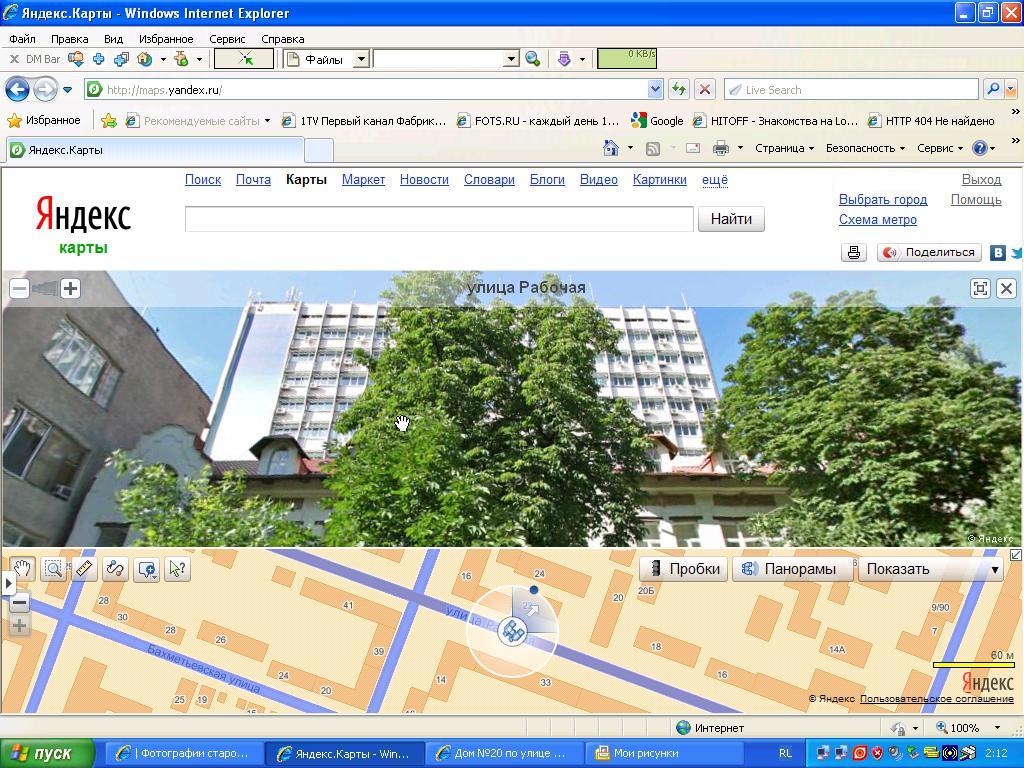This screenshot has width=1024, height=768.
Task: Add to favorites star-plus icon
Action: (x=108, y=120)
